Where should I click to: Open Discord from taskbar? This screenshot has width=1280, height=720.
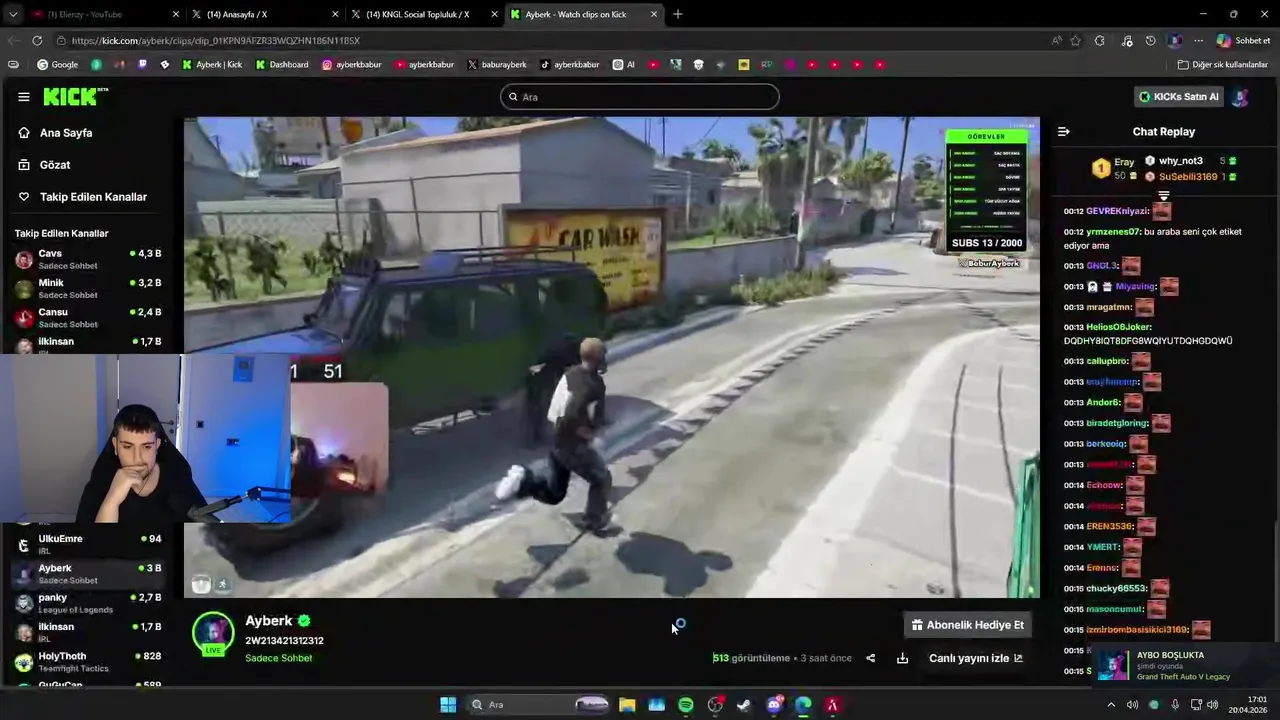point(774,705)
